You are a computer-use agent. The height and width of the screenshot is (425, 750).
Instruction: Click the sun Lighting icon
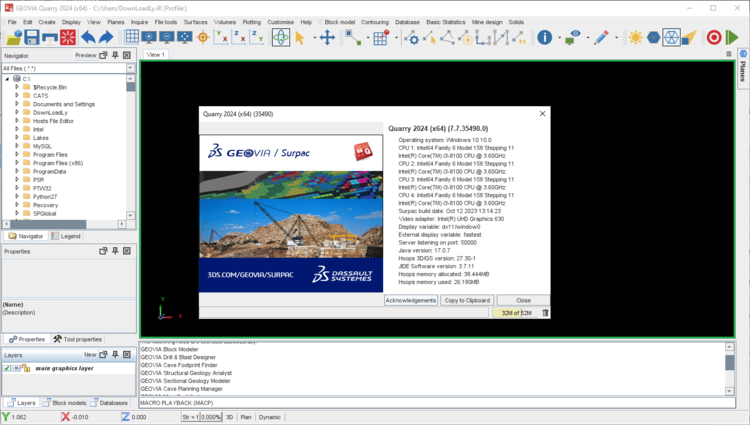tap(635, 37)
